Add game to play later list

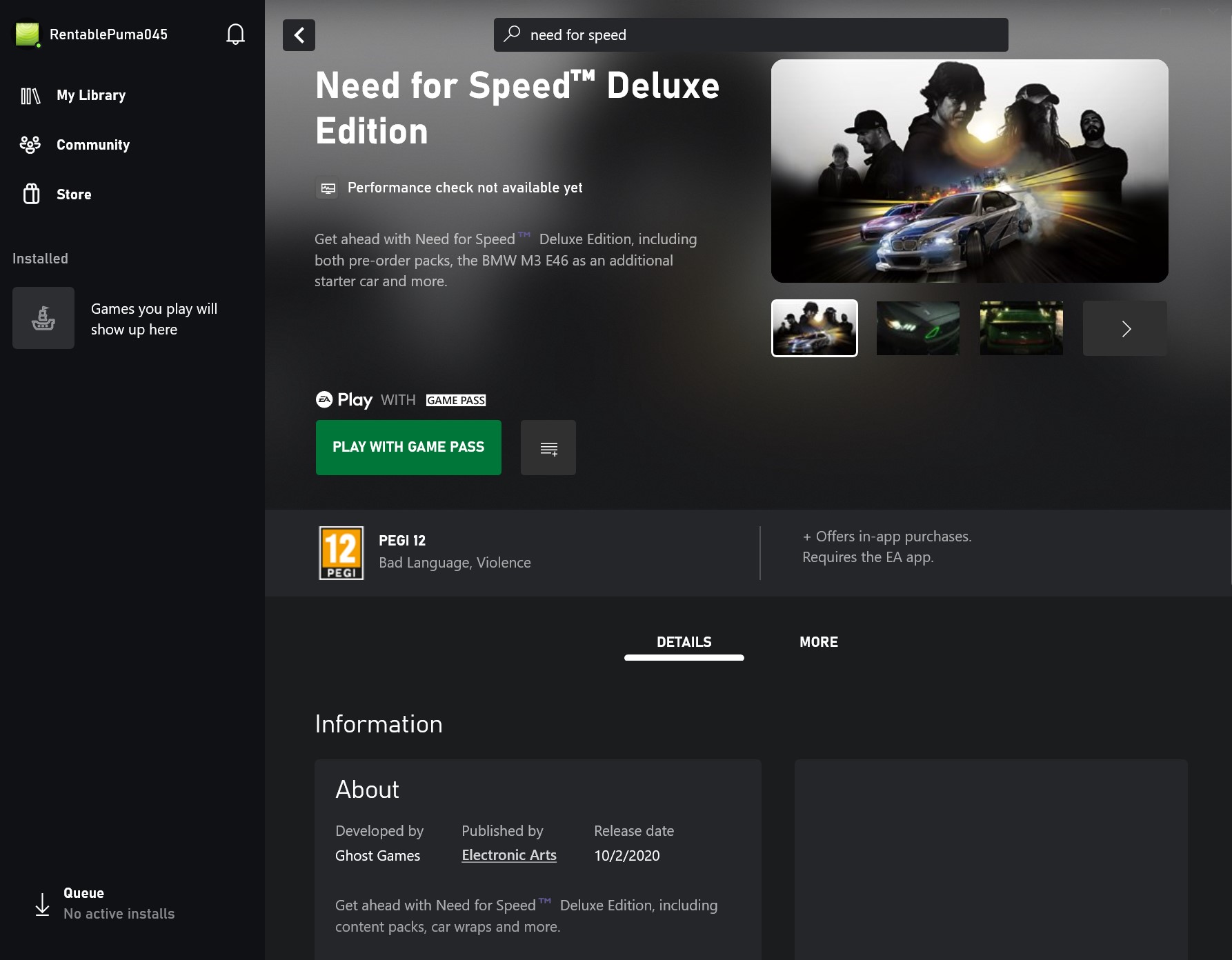pyautogui.click(x=548, y=448)
